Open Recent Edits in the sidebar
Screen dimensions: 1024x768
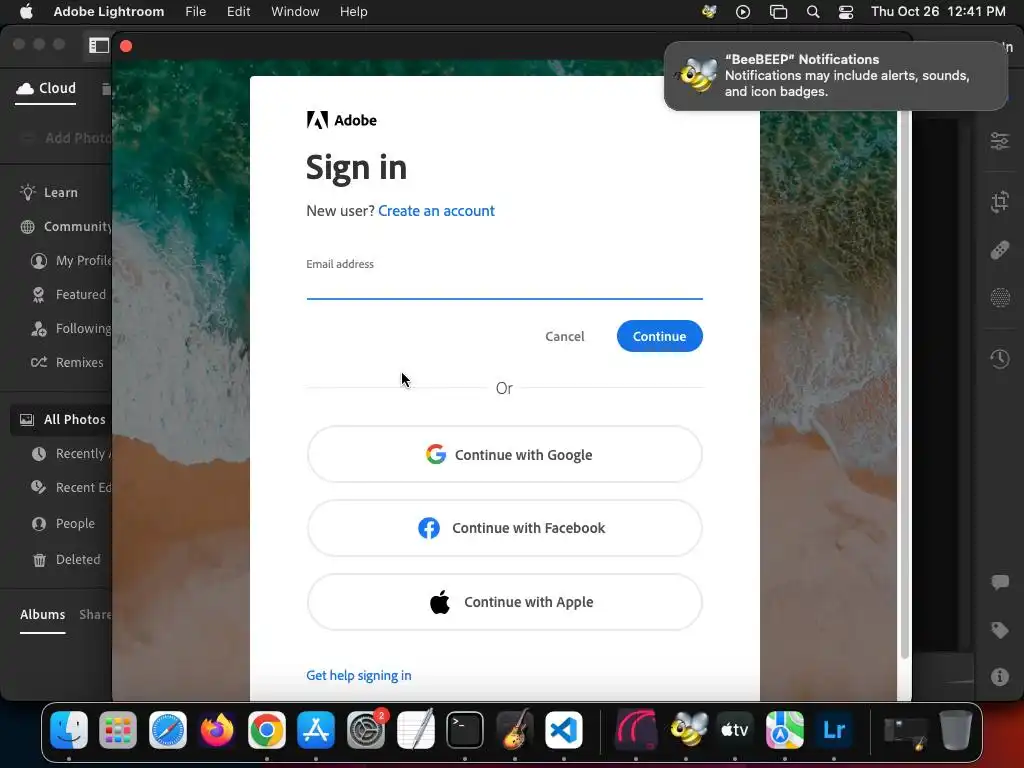click(x=71, y=487)
